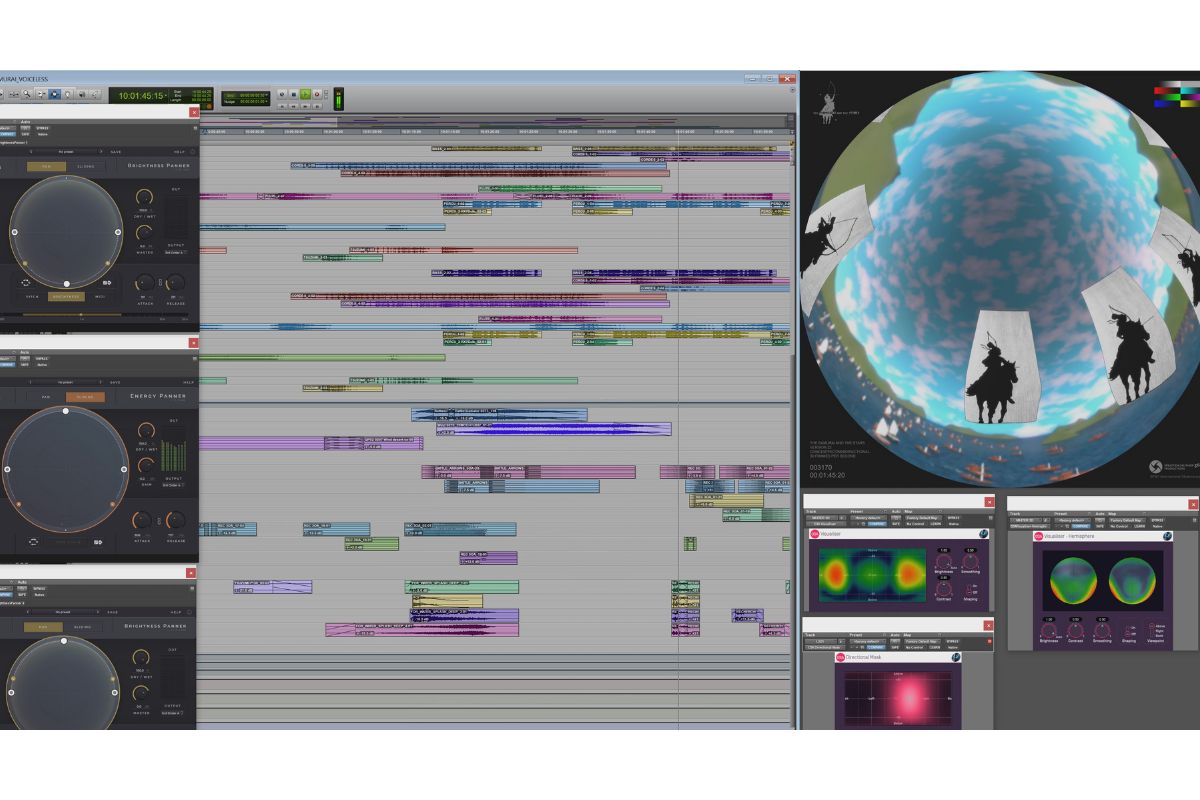Click the loop icon in top Brightness Panner
Image resolution: width=1200 pixels, height=800 pixels.
point(27,283)
